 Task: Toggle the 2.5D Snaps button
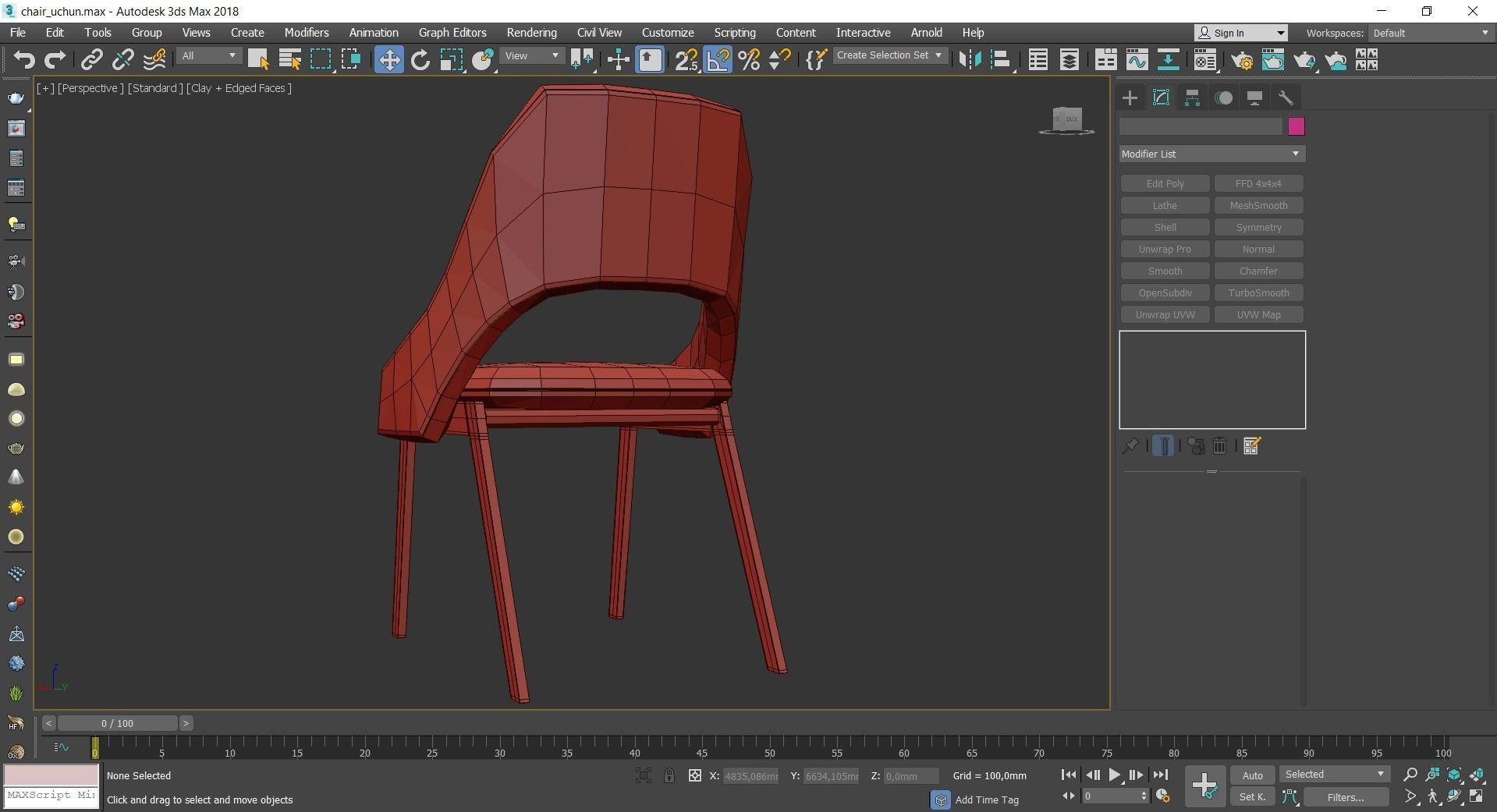[x=686, y=59]
